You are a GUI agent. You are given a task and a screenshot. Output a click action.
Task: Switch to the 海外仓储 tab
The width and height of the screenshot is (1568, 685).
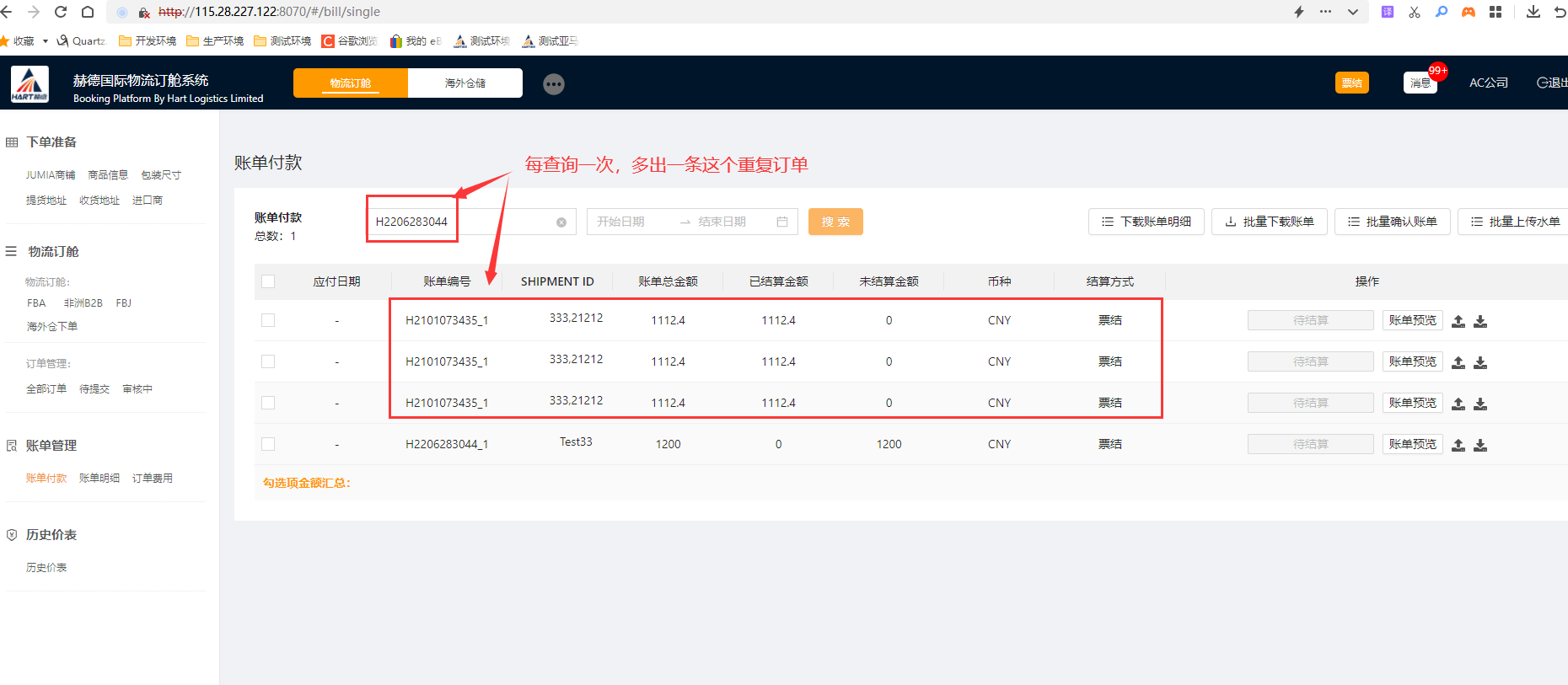(465, 83)
